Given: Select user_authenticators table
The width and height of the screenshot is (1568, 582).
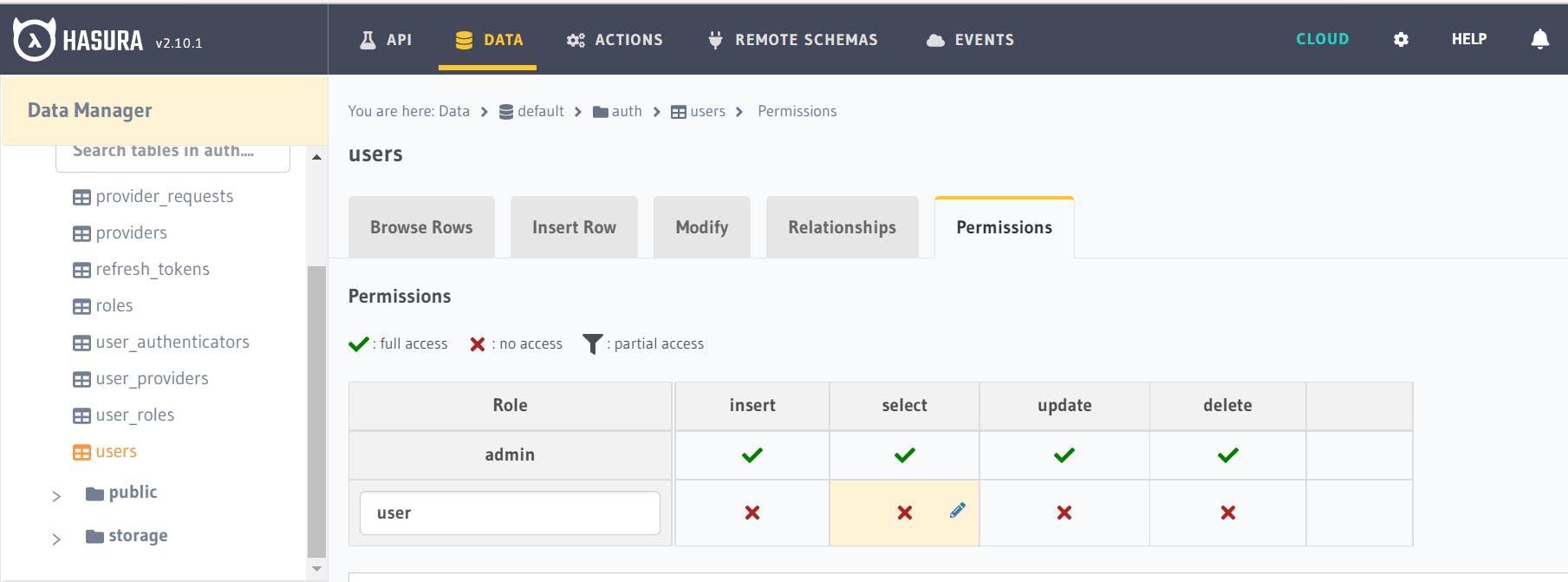Looking at the screenshot, I should pyautogui.click(x=160, y=343).
